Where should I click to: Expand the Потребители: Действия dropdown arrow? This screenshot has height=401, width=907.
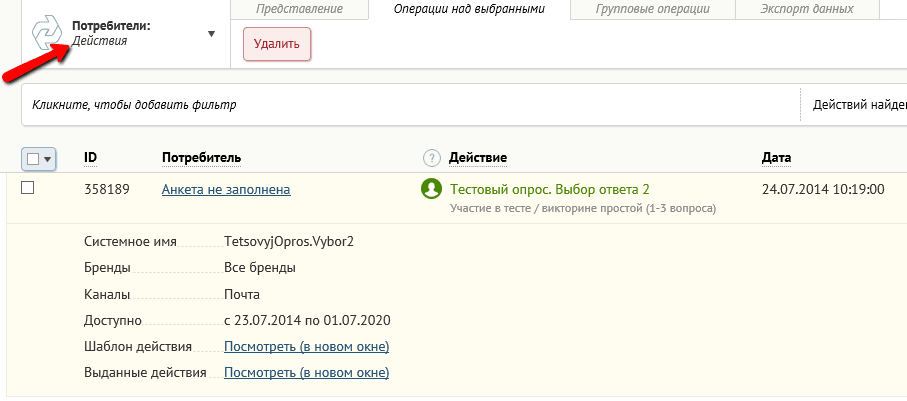pos(211,34)
